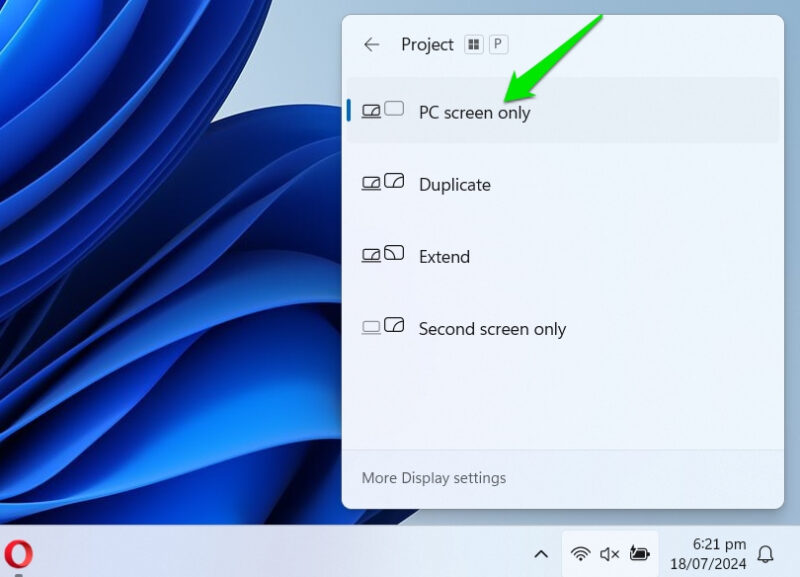Select the Extend displays icon
Viewport: 800px width, 577px height.
[383, 256]
